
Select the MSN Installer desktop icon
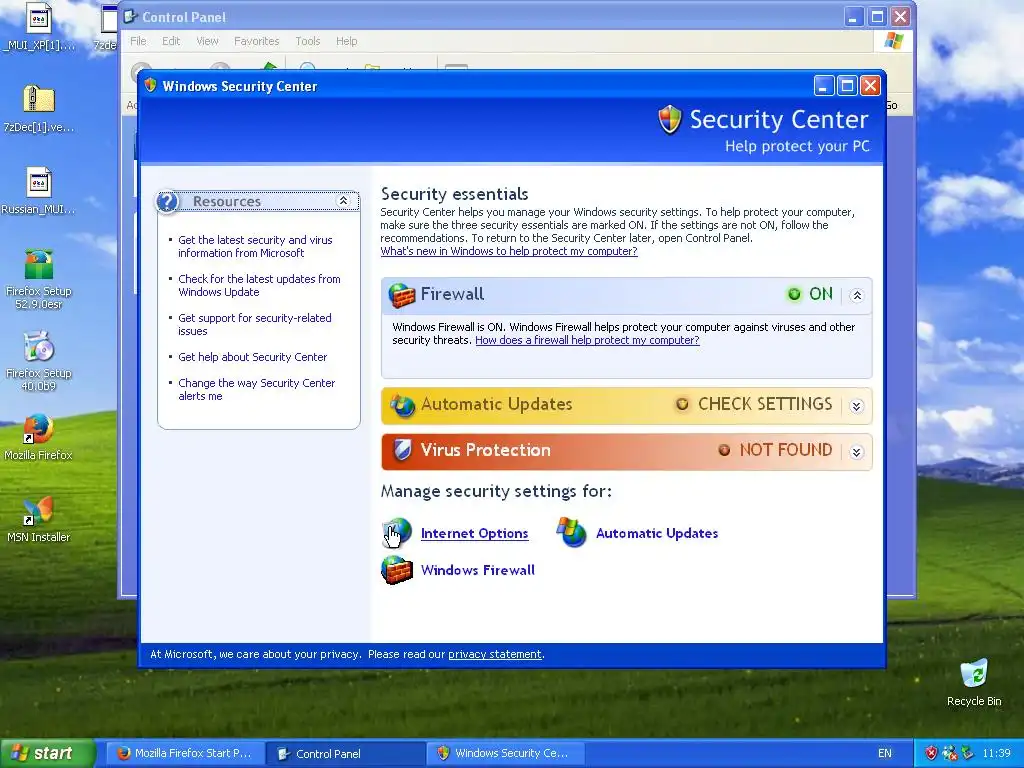[x=38, y=519]
